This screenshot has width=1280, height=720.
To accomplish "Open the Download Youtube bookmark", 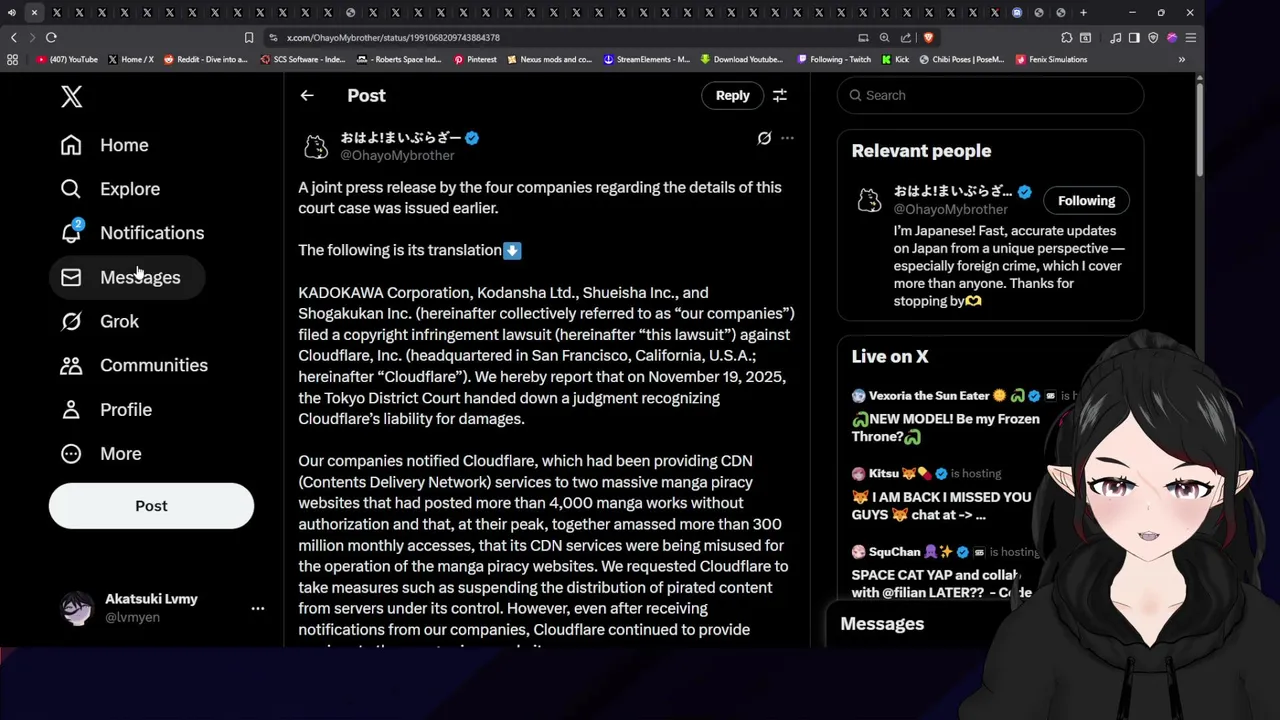I will coord(743,59).
